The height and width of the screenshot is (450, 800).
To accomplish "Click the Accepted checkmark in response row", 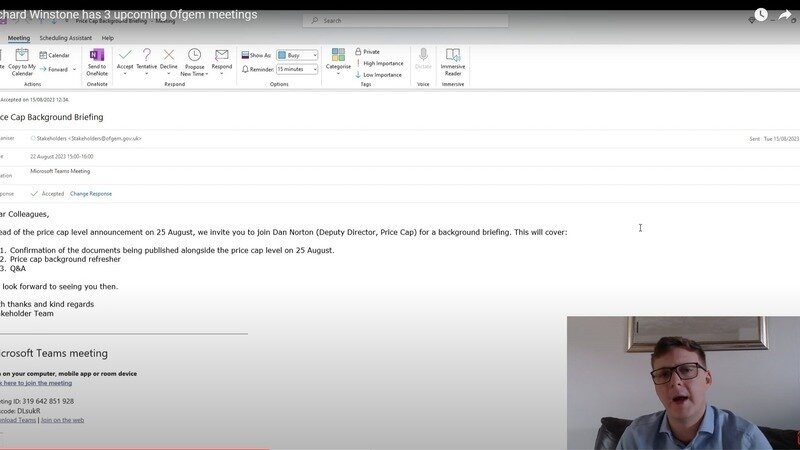I will click(34, 193).
